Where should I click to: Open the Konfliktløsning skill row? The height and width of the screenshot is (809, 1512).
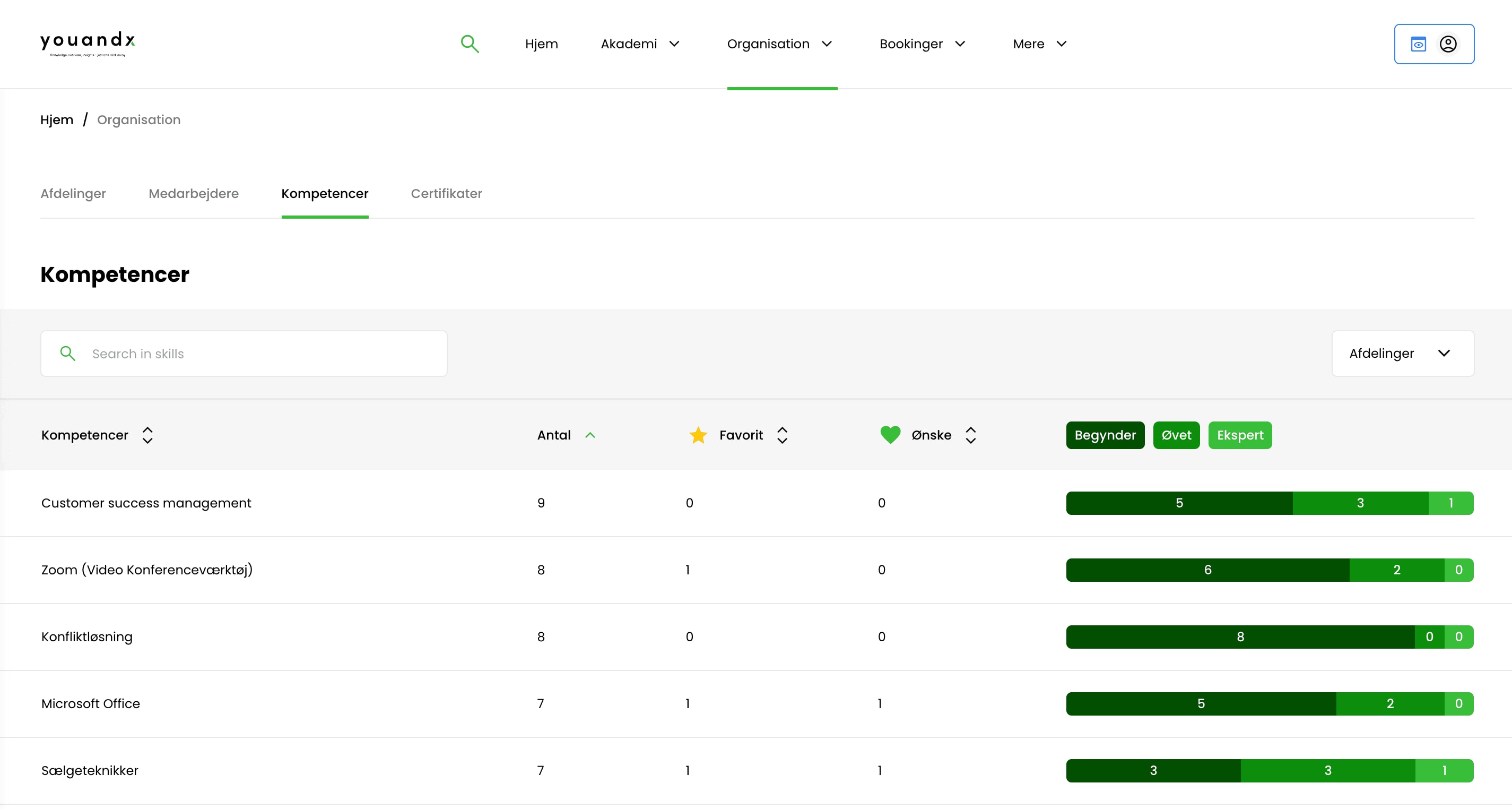(756, 637)
